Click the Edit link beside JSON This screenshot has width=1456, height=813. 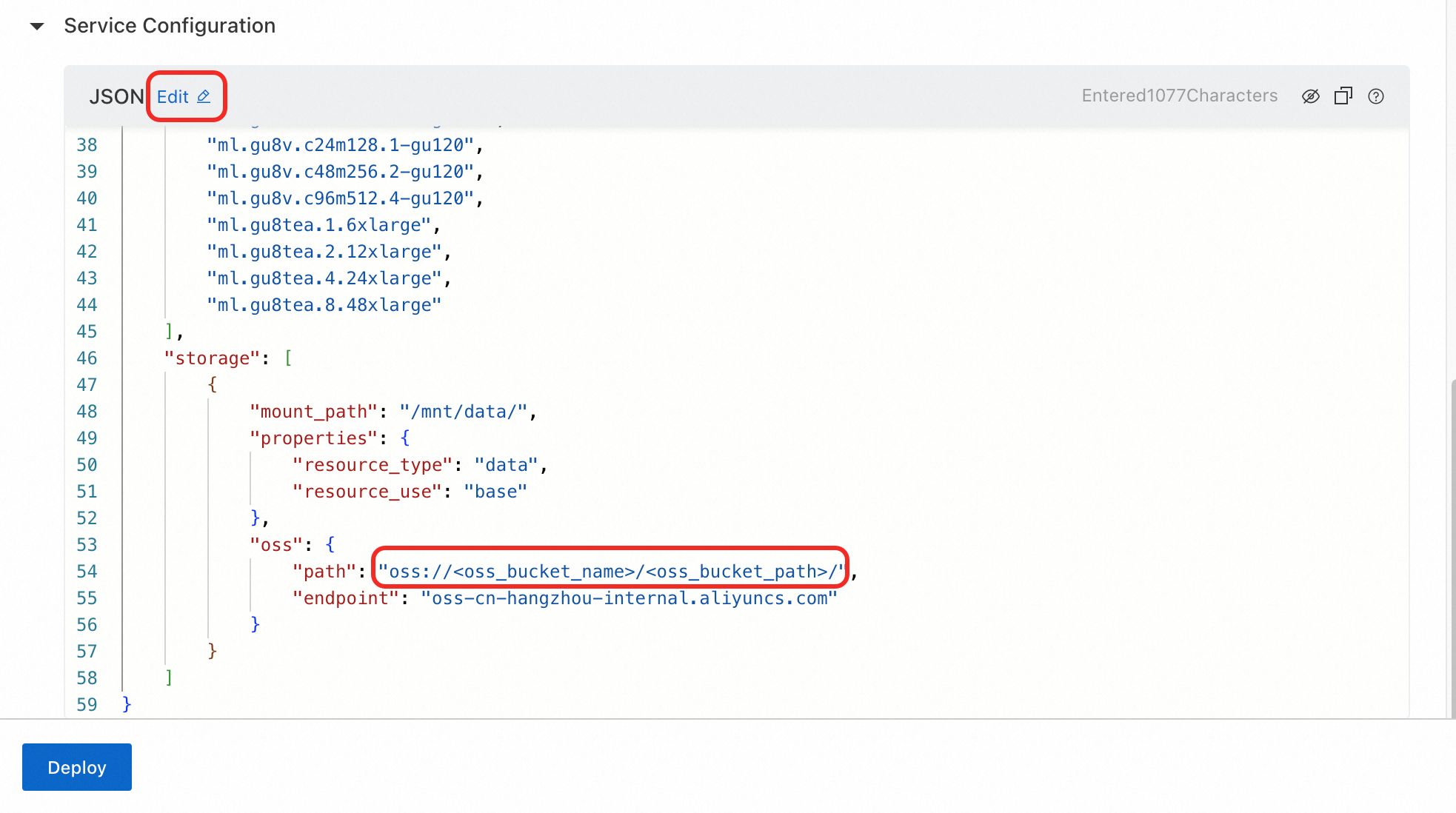[x=173, y=97]
